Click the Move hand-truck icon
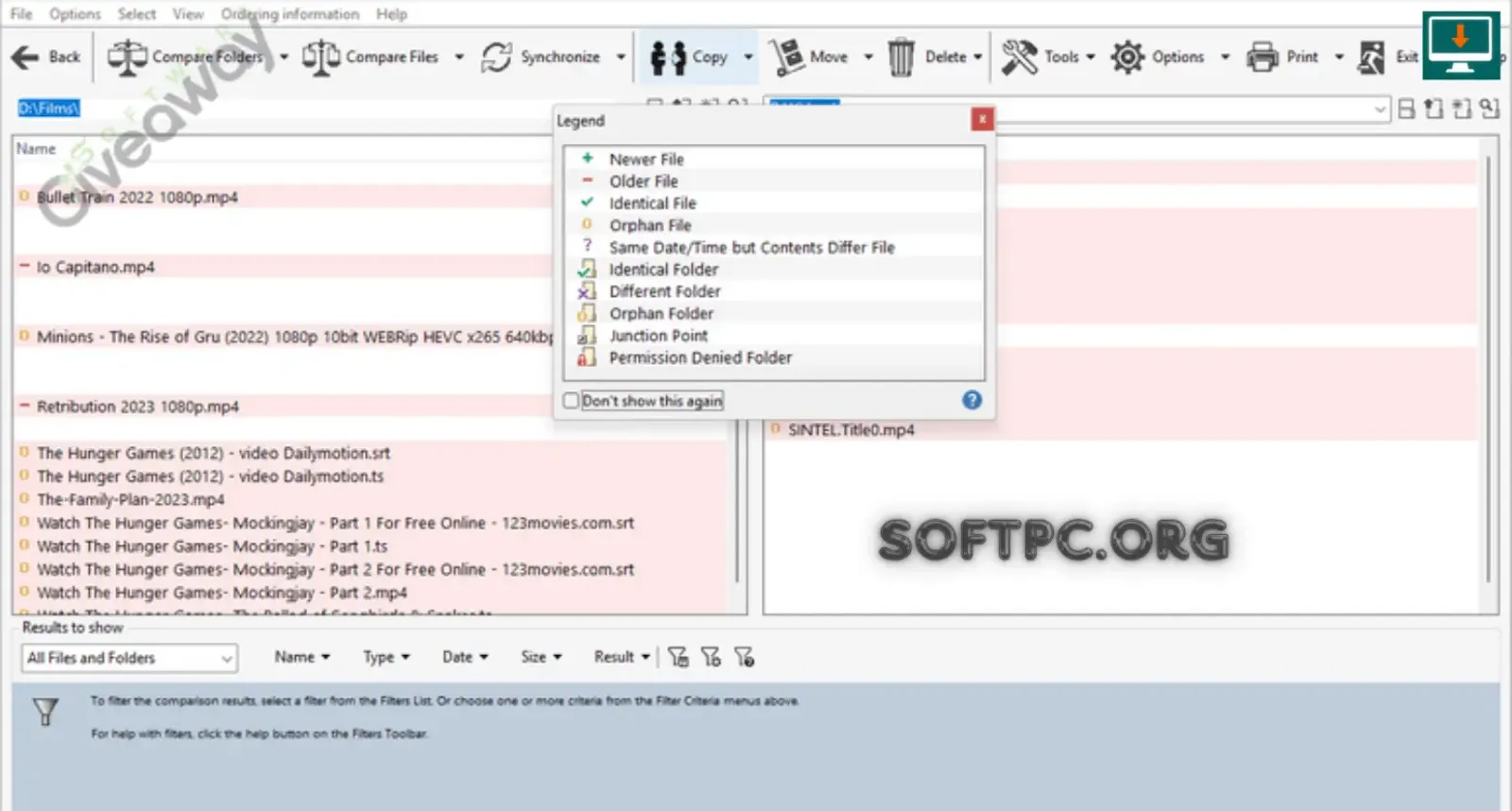 coord(785,57)
